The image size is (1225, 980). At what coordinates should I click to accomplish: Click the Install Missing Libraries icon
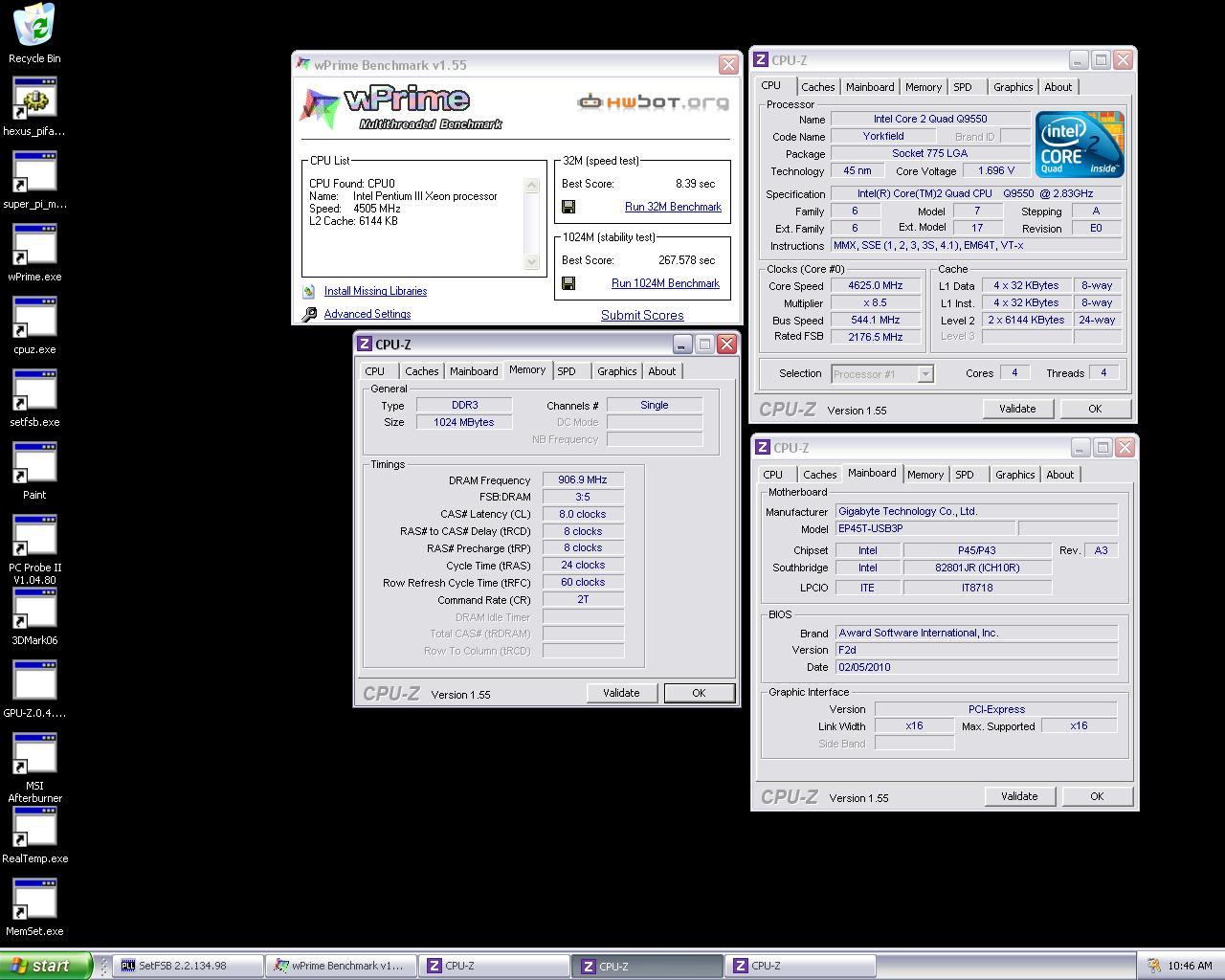pyautogui.click(x=308, y=291)
